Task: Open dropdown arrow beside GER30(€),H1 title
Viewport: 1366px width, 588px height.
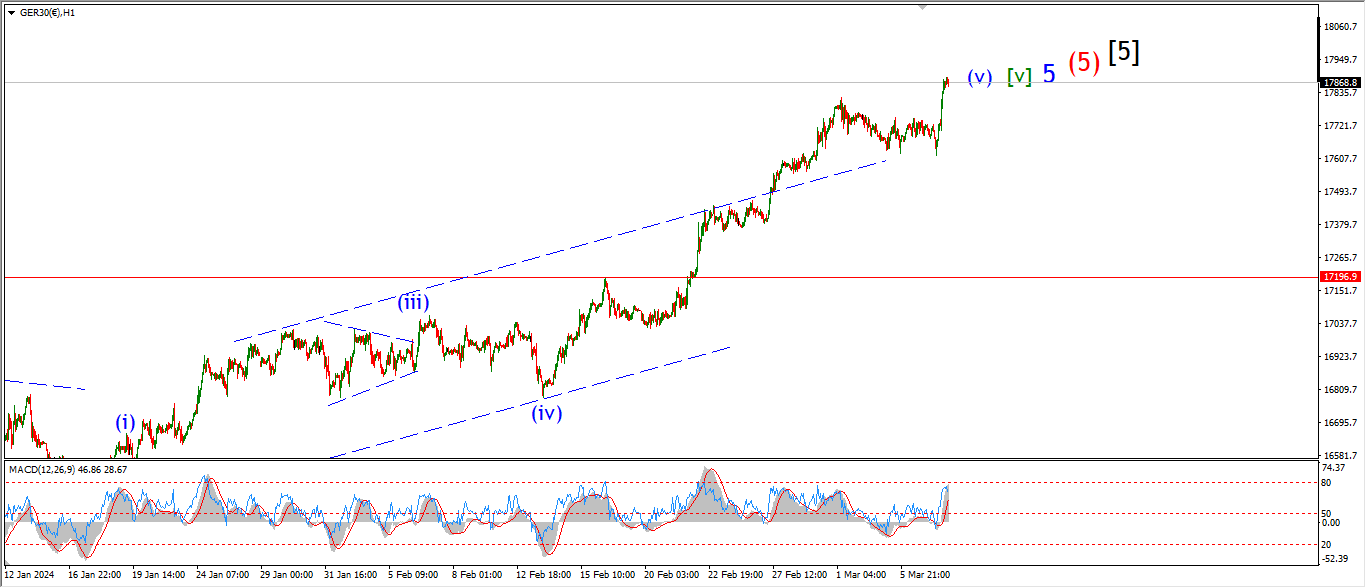Action: coord(11,12)
